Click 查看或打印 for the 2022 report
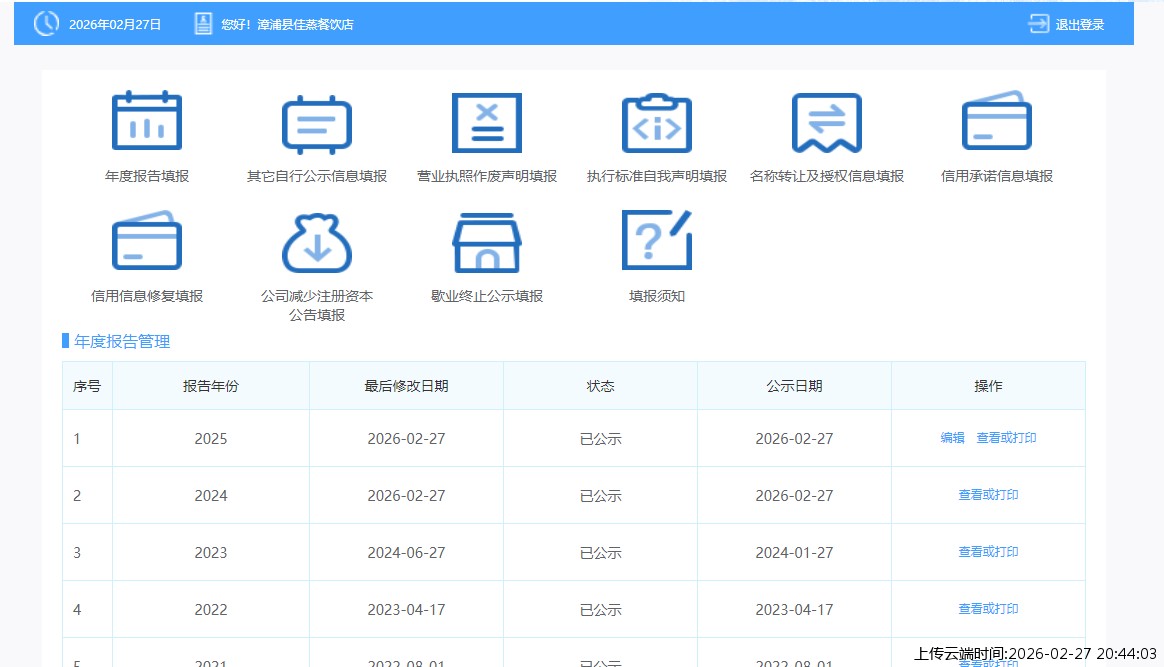Viewport: 1164px width, 667px height. 988,609
